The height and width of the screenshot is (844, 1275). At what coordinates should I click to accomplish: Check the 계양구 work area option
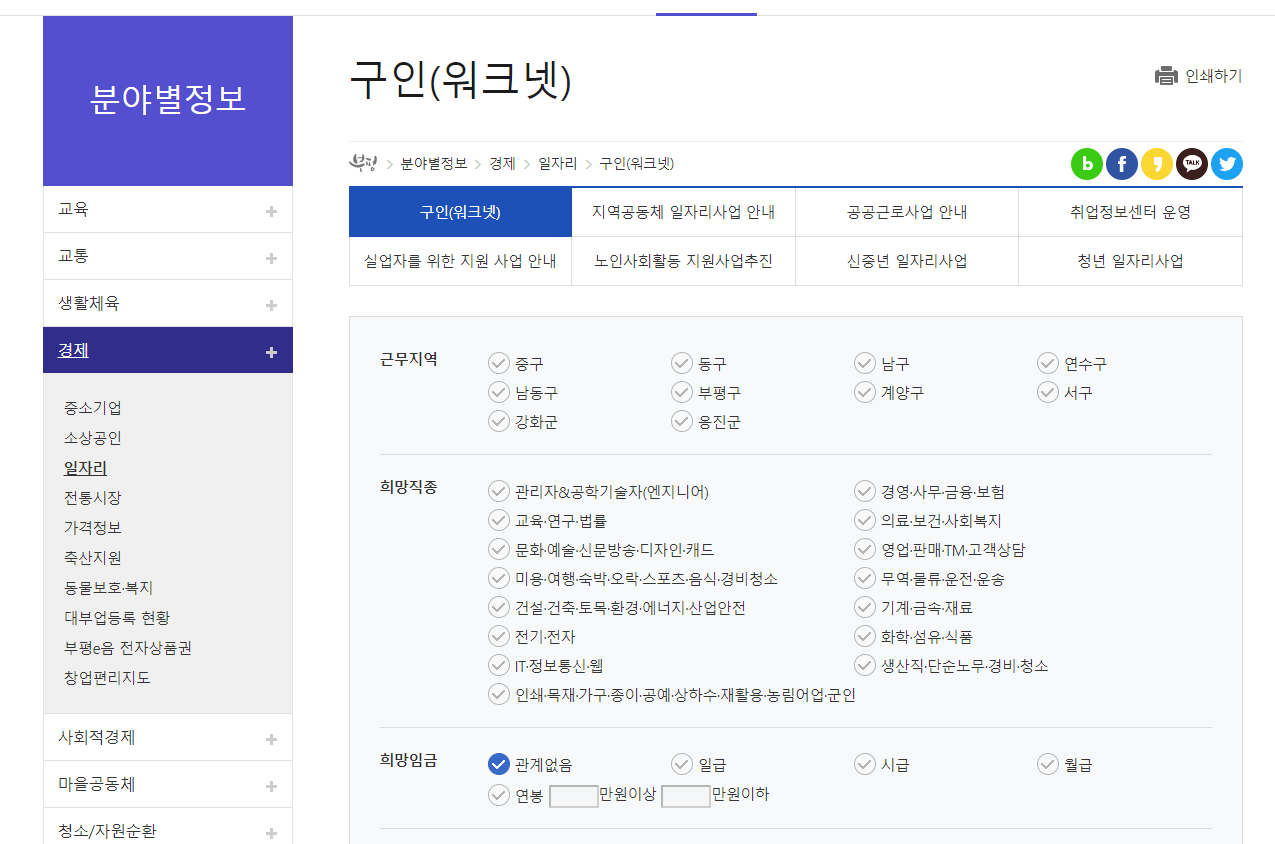865,392
